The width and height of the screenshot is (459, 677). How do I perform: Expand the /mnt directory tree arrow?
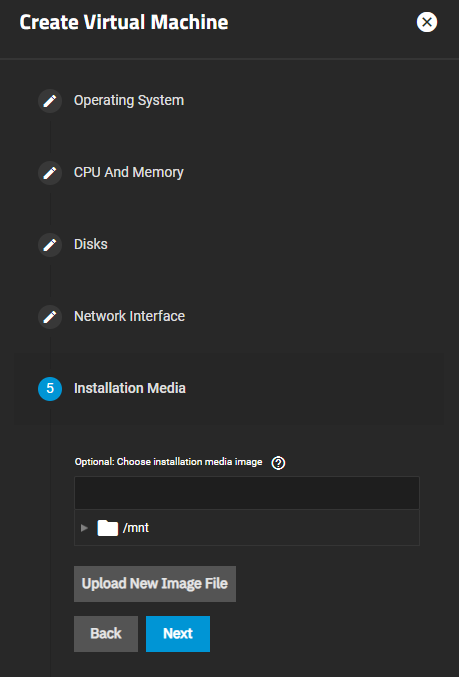pos(85,528)
